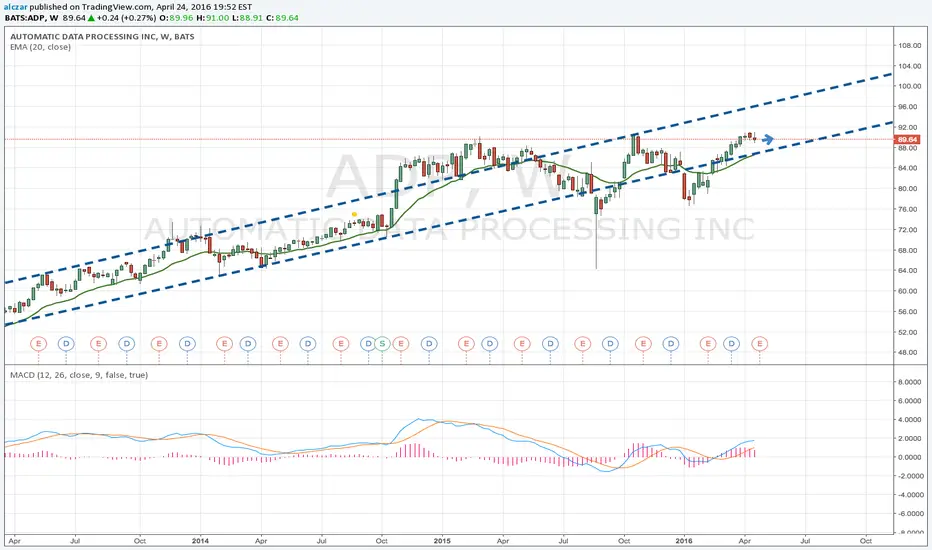Click the 0.0000 MACD axis label
The image size is (932, 550).
[x=909, y=457]
